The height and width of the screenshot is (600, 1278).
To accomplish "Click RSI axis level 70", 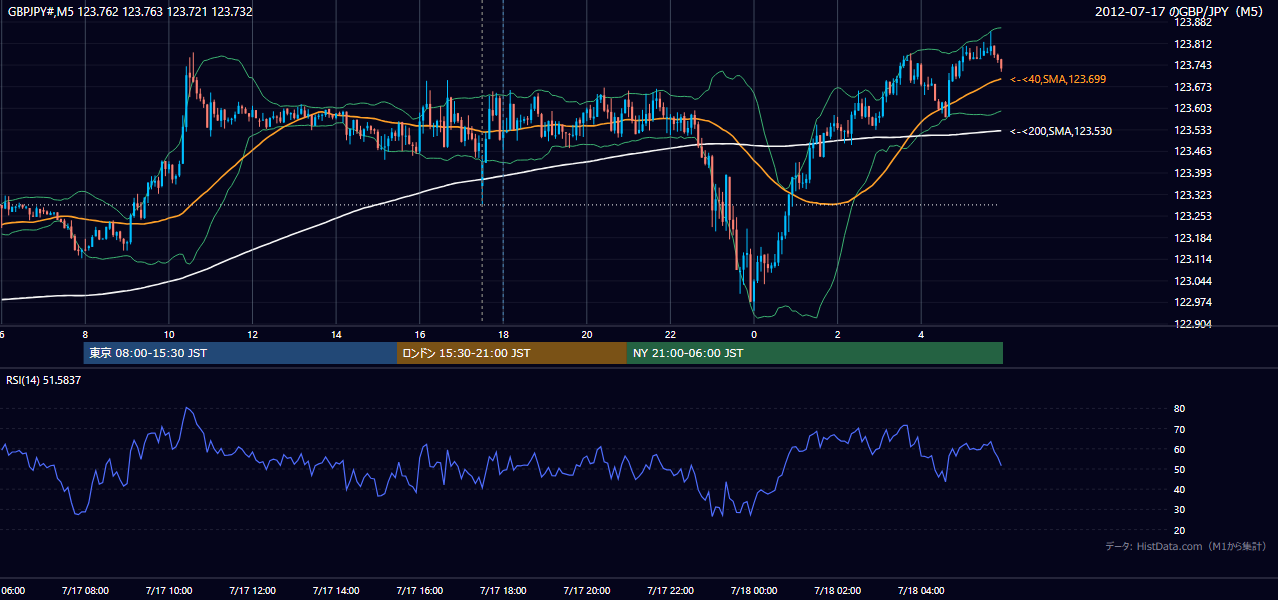I will pos(1179,429).
